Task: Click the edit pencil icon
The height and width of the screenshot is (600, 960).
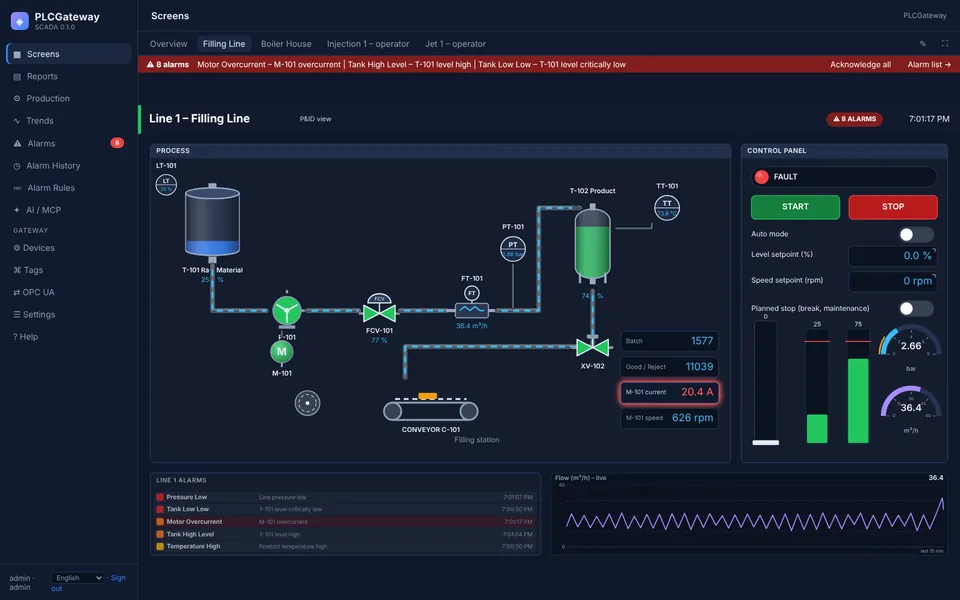Action: coord(923,43)
